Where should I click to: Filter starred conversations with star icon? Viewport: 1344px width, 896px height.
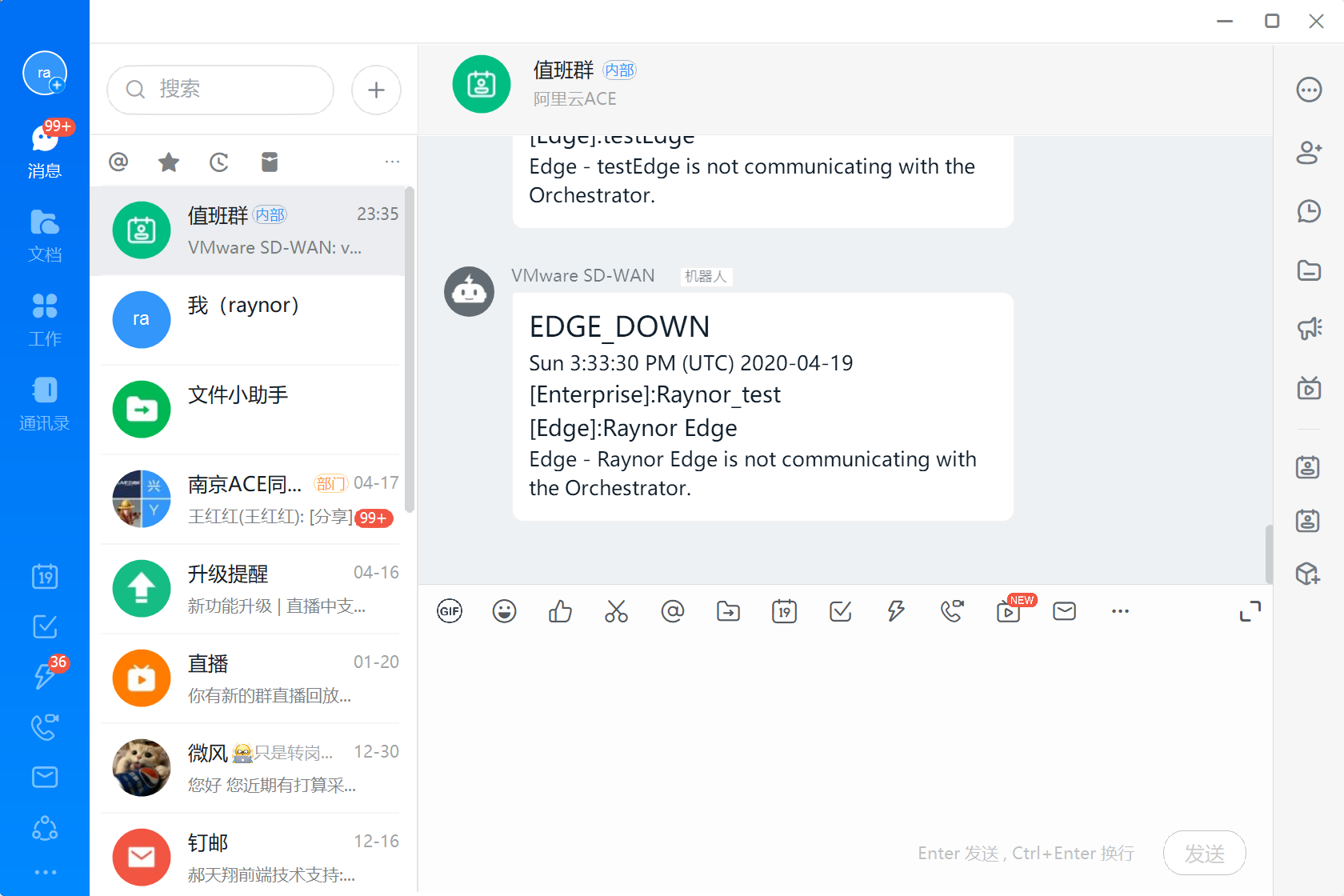tap(169, 162)
